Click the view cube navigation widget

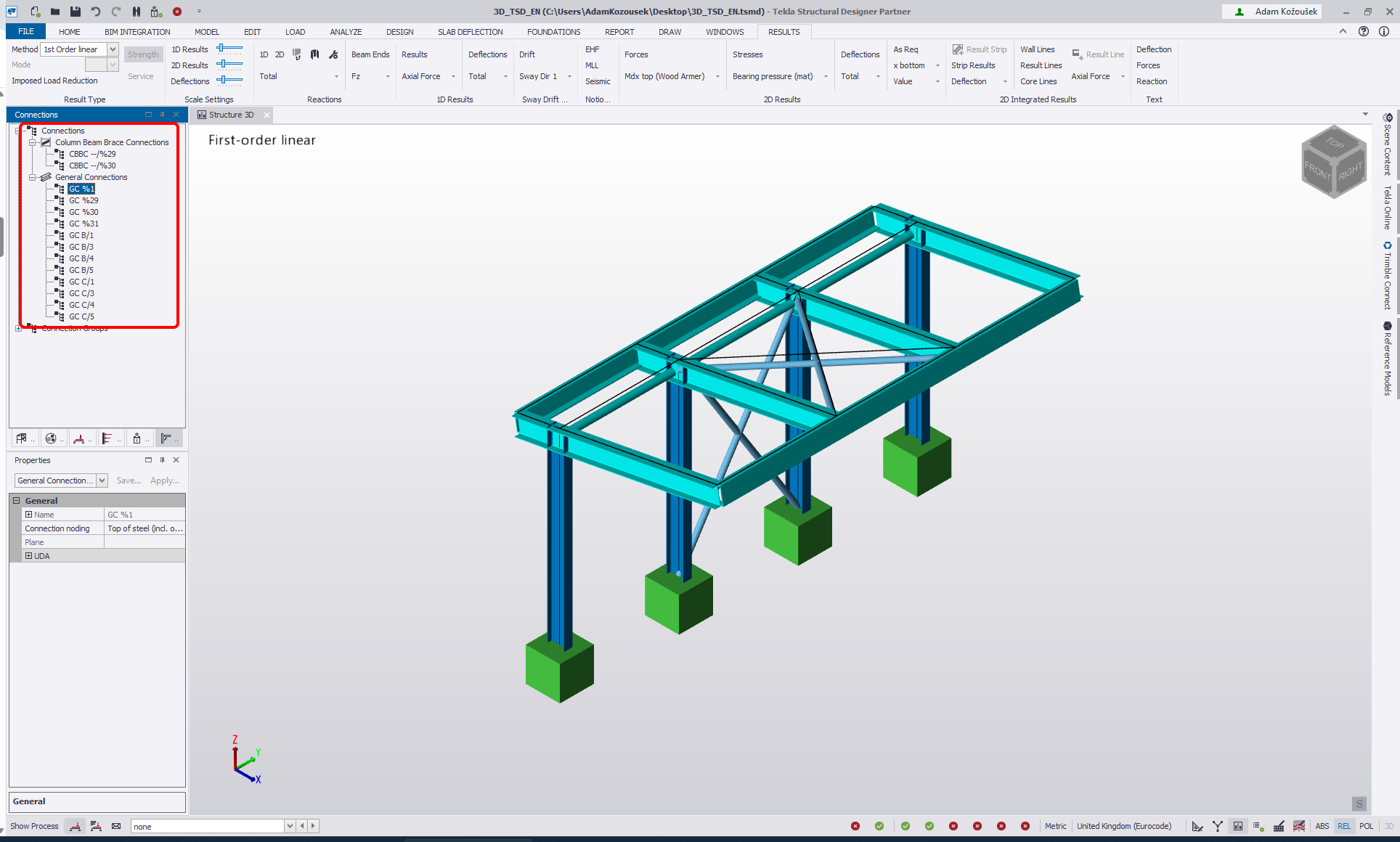[1334, 162]
